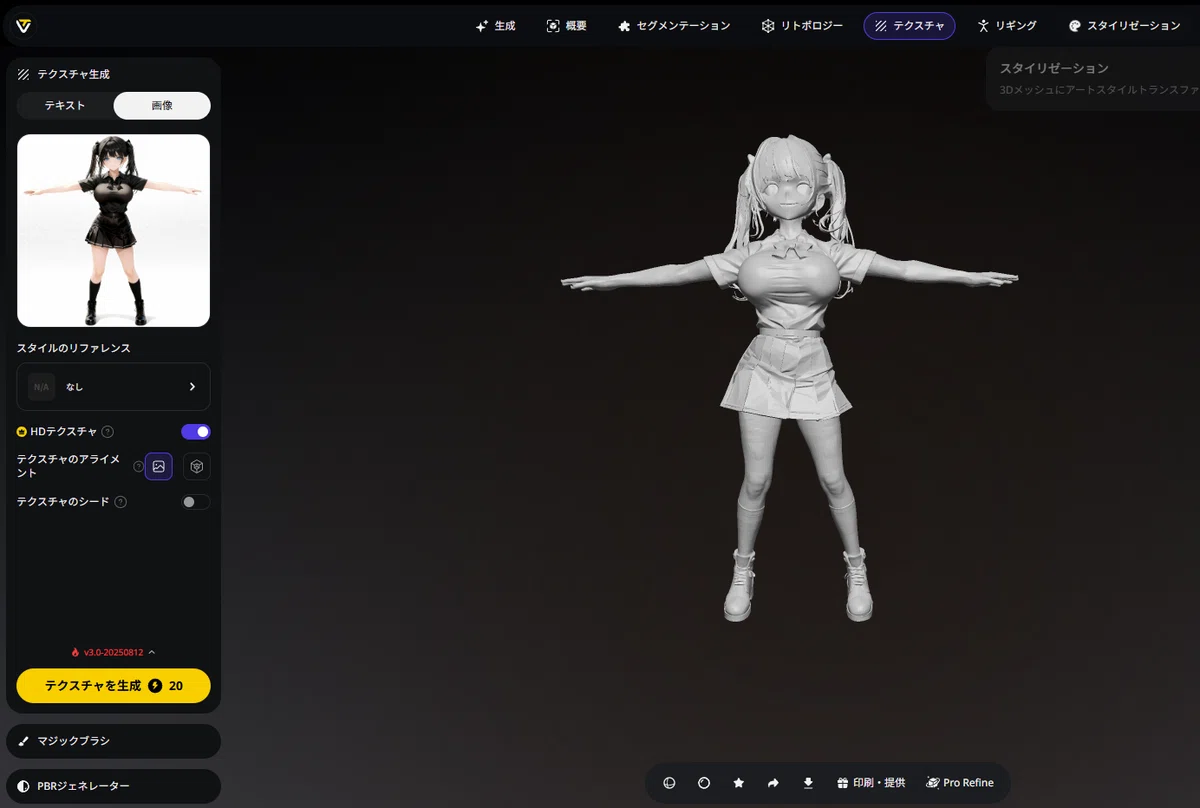Click the Pro Refine button
This screenshot has height=808, width=1200.
(x=960, y=783)
